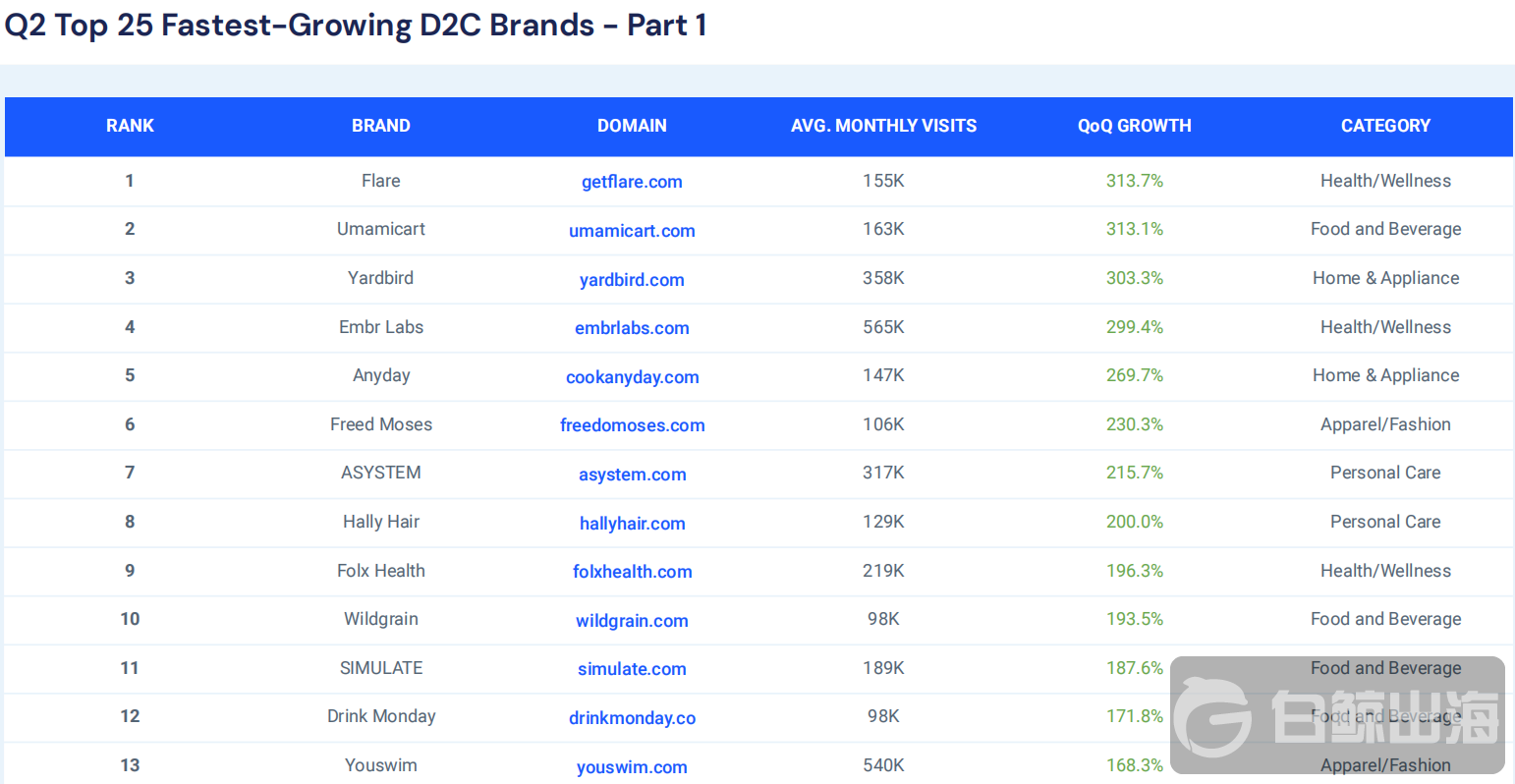Viewport: 1515px width, 784px height.
Task: Click the wildgrain.com link
Action: (x=632, y=621)
